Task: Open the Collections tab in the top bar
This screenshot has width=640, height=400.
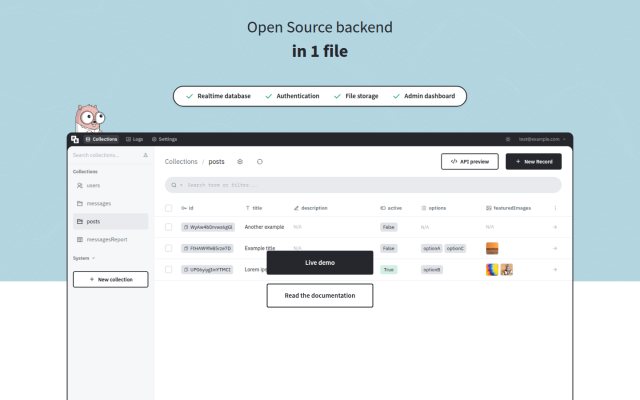Action: coord(101,139)
